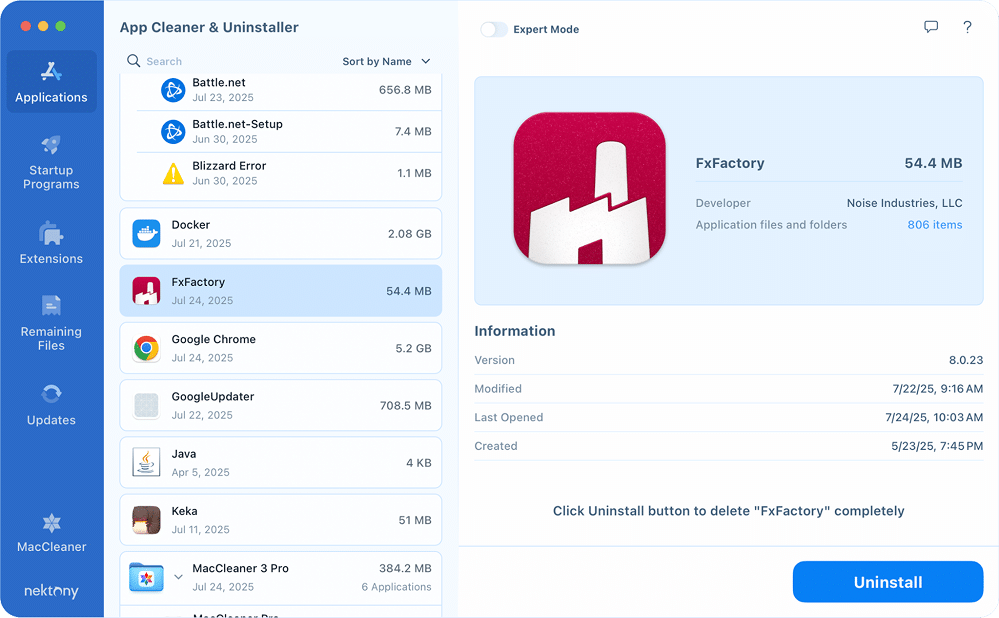Viewport: 999px width, 618px height.
Task: Click the Uninstall button
Action: pyautogui.click(x=888, y=582)
